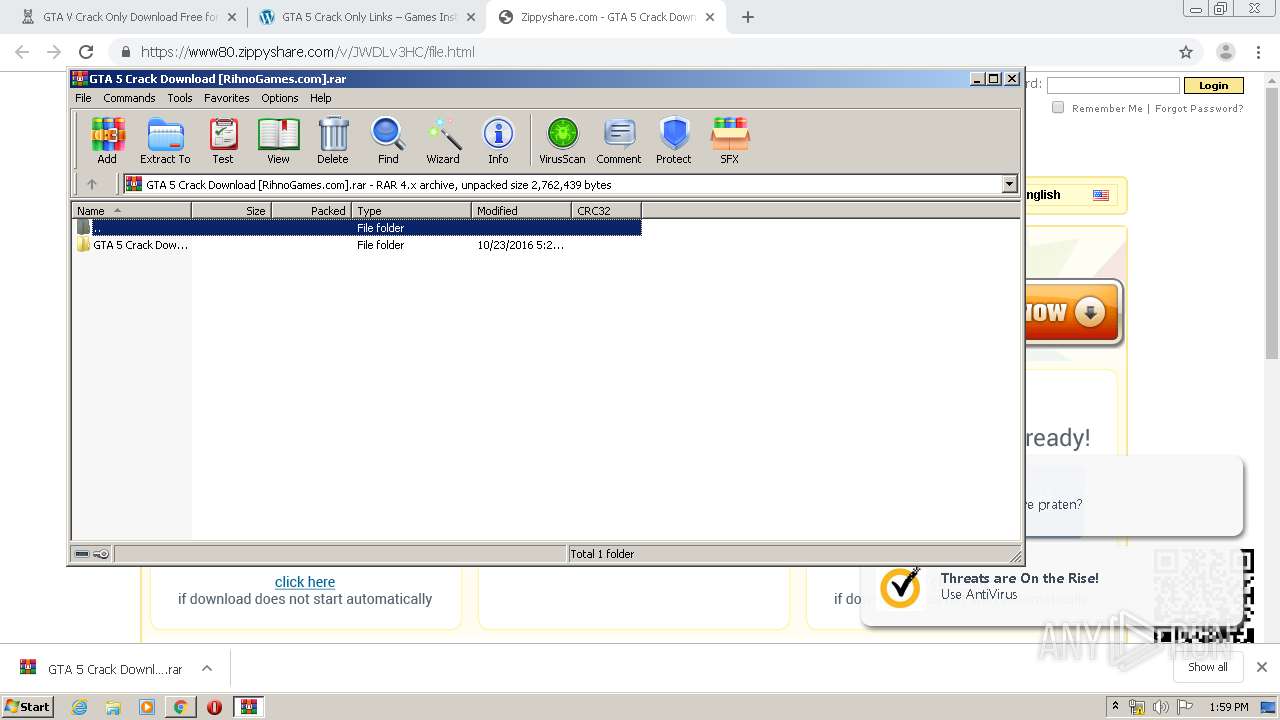Viewport: 1280px width, 720px height.
Task: Open the Tools menu
Action: [180, 98]
